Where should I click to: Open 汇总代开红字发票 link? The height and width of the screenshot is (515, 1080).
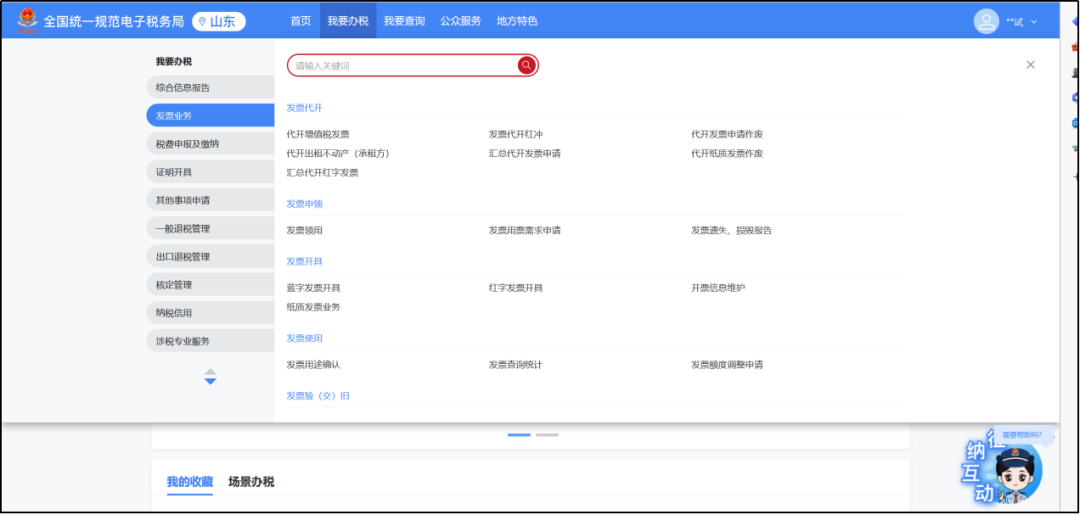322,173
